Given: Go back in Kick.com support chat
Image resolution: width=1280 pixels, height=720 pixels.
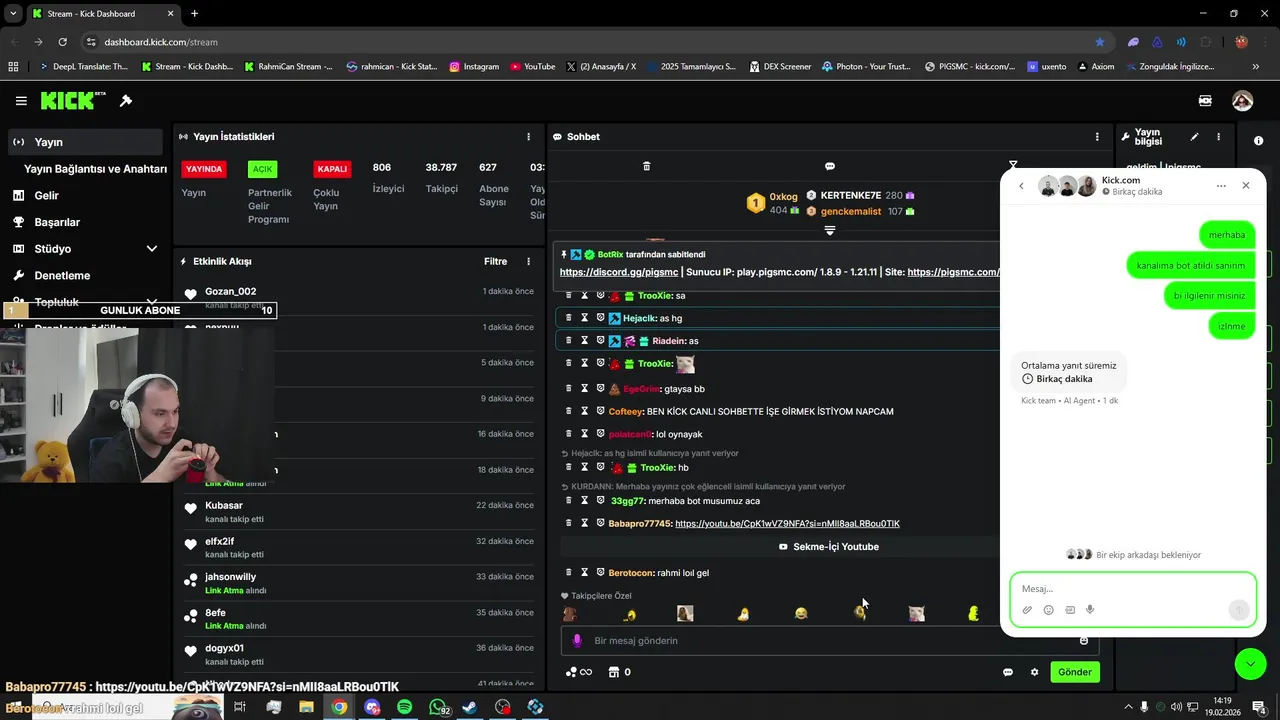Looking at the screenshot, I should coord(1021,186).
